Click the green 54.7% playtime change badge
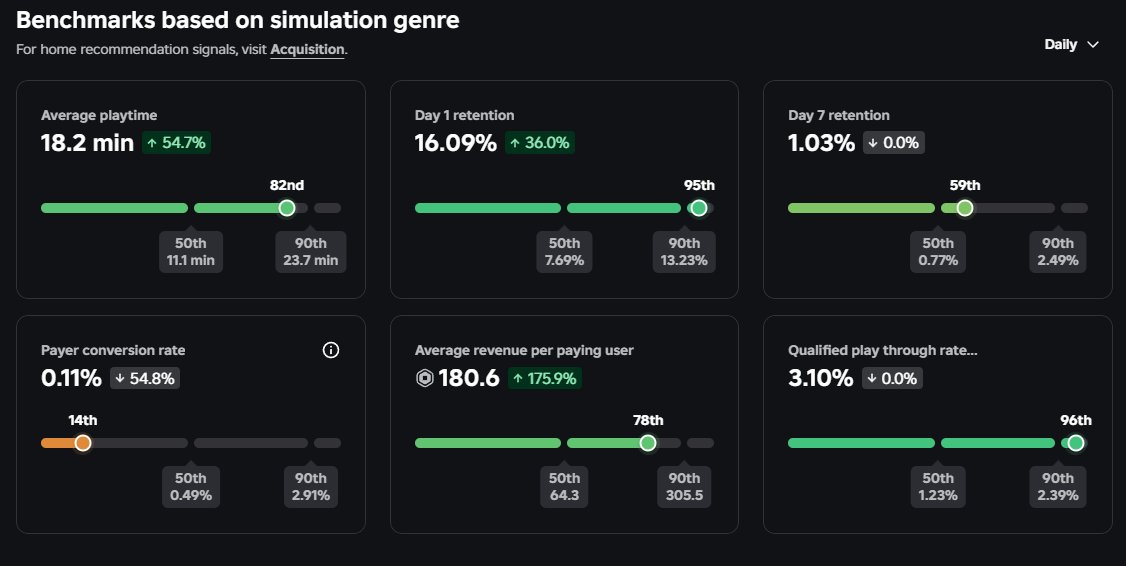Screen dimensions: 1126x566 point(176,143)
